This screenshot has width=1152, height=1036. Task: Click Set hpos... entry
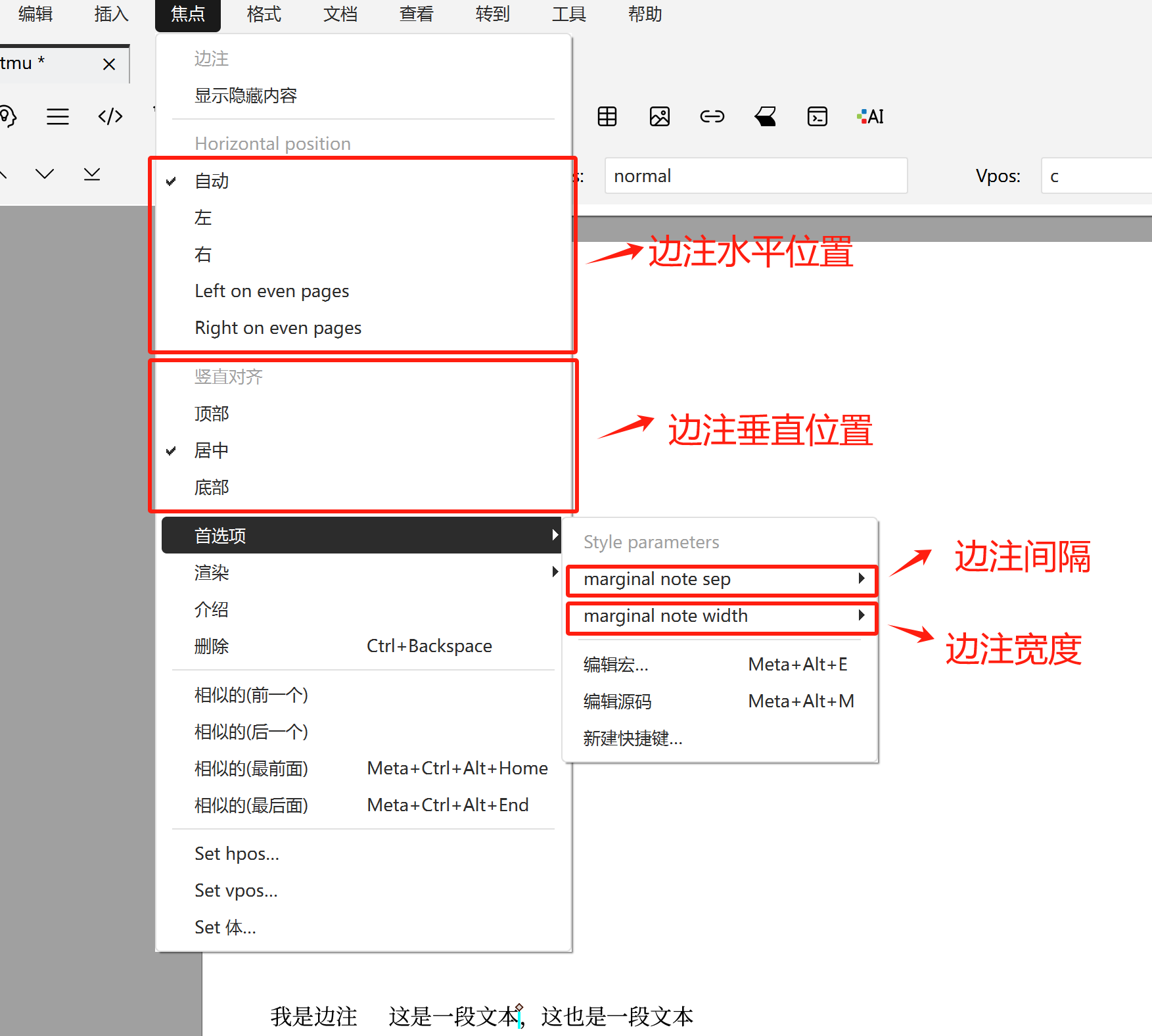coord(237,854)
